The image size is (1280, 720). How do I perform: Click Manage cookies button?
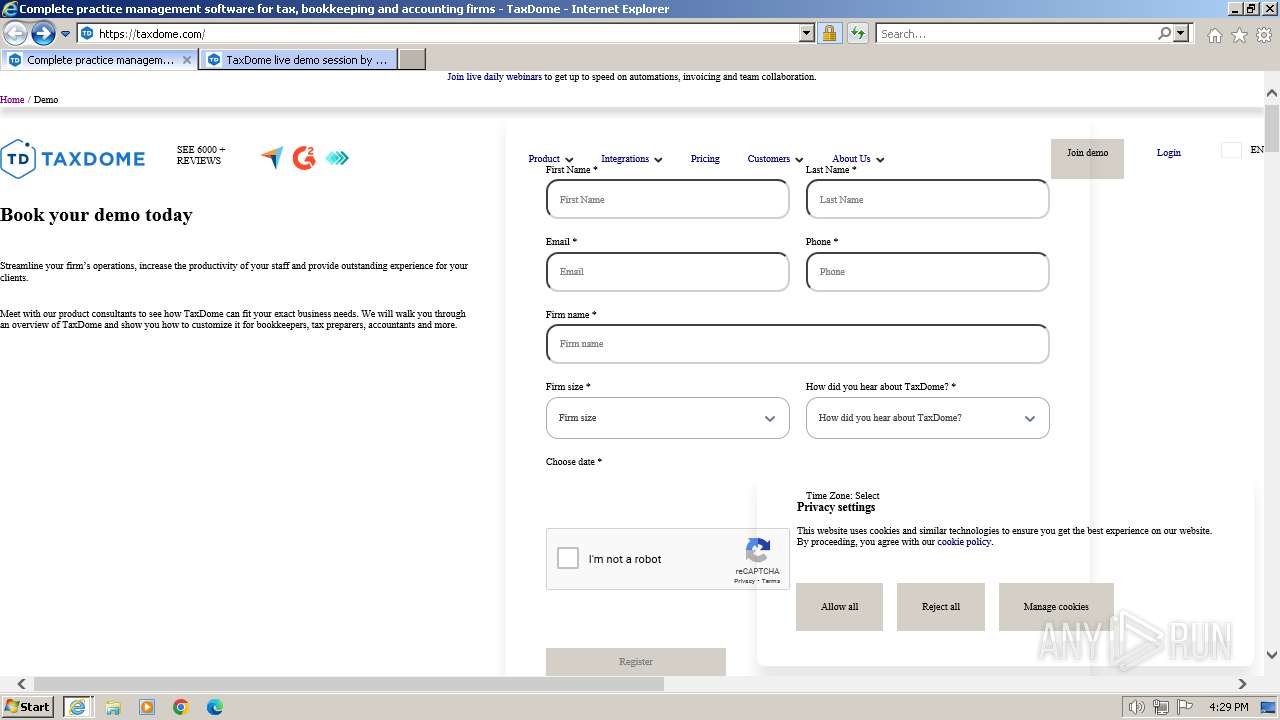[x=1056, y=607]
